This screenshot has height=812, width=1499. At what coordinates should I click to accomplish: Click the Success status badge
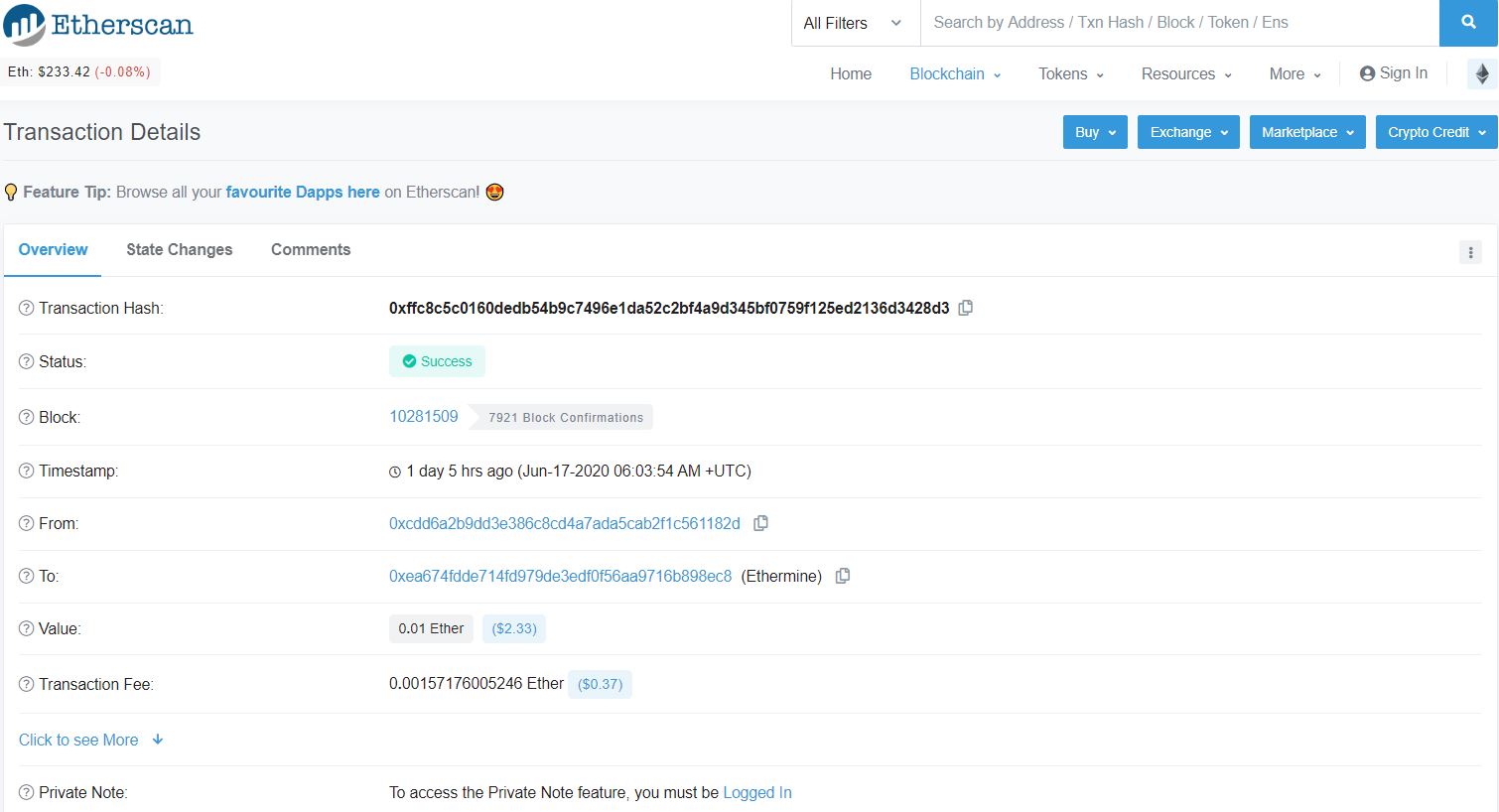pos(437,361)
